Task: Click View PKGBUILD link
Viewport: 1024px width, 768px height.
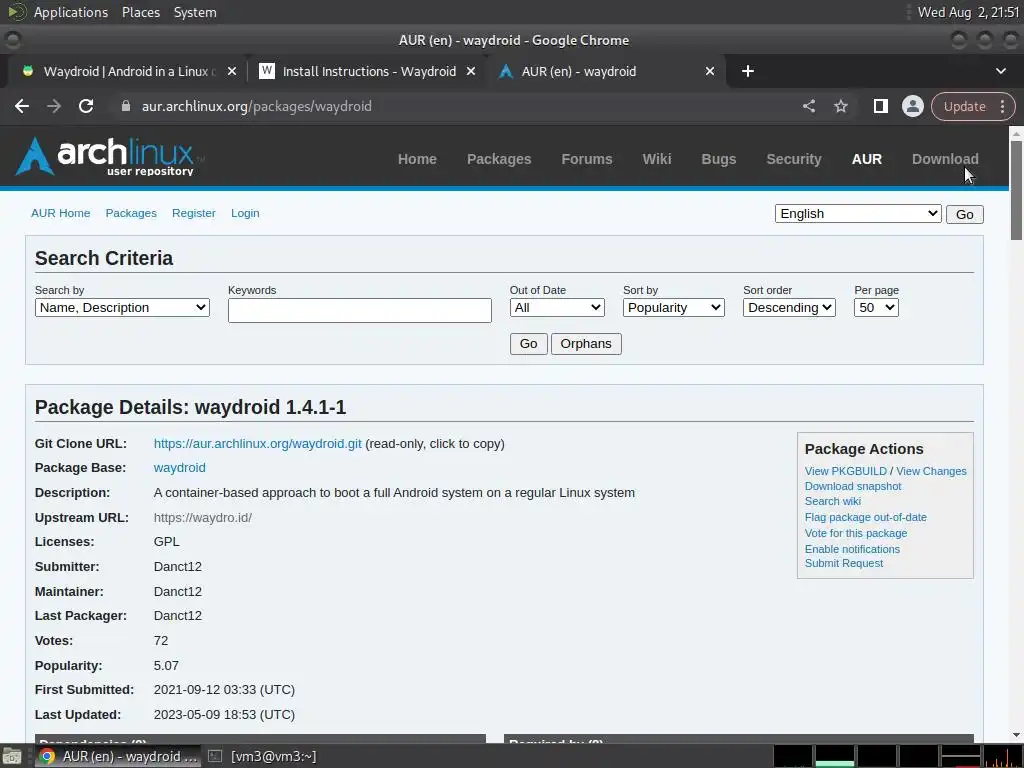Action: click(x=845, y=471)
